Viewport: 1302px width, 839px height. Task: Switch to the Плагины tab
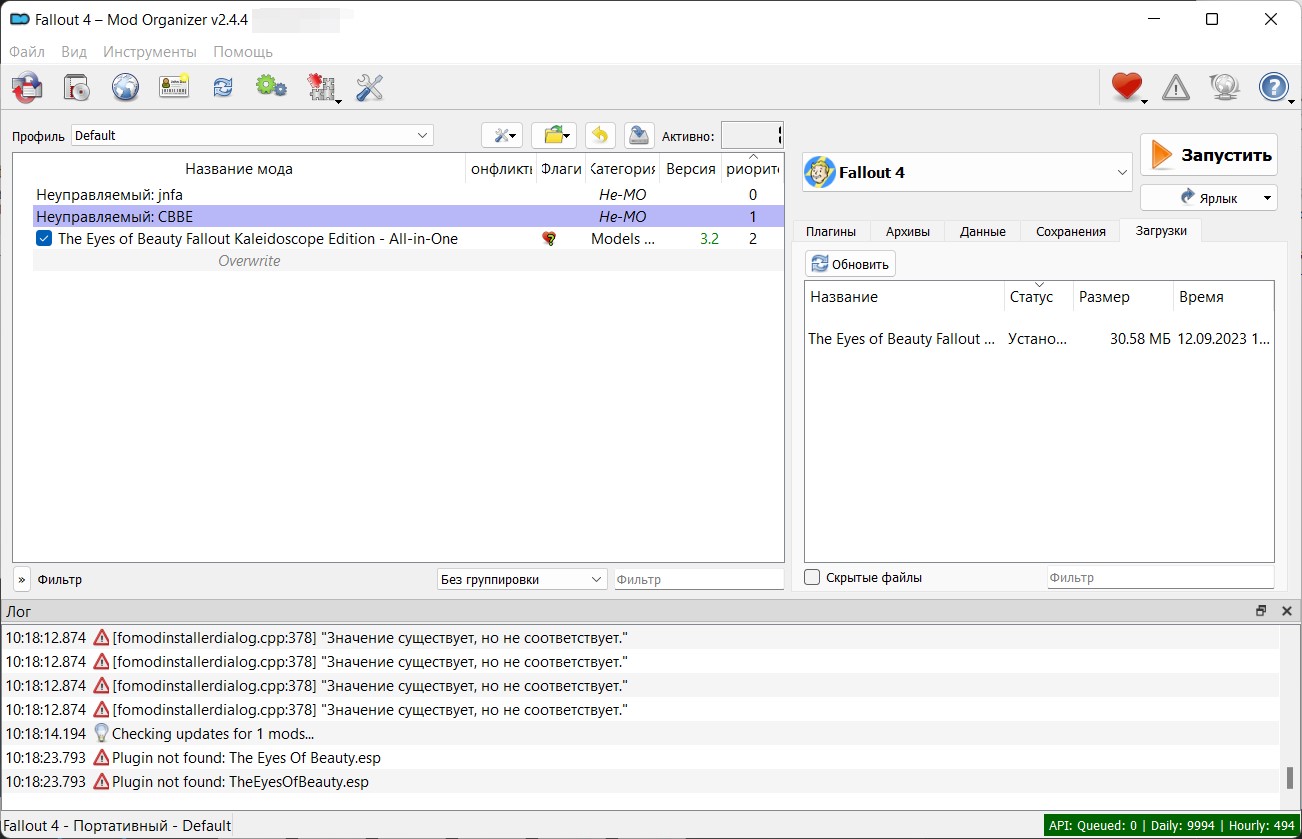click(831, 231)
